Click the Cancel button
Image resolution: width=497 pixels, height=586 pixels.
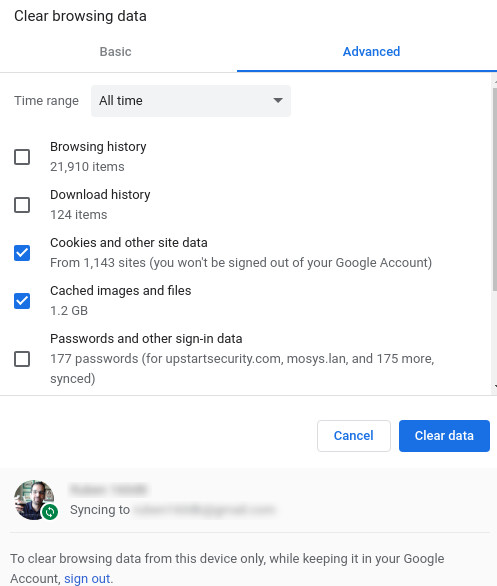click(x=354, y=436)
